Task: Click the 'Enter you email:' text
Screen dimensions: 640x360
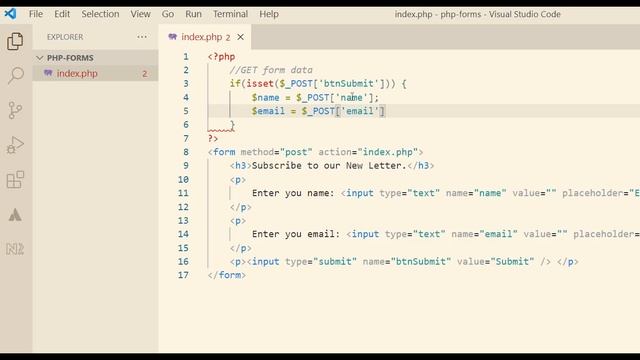Action: [296, 234]
